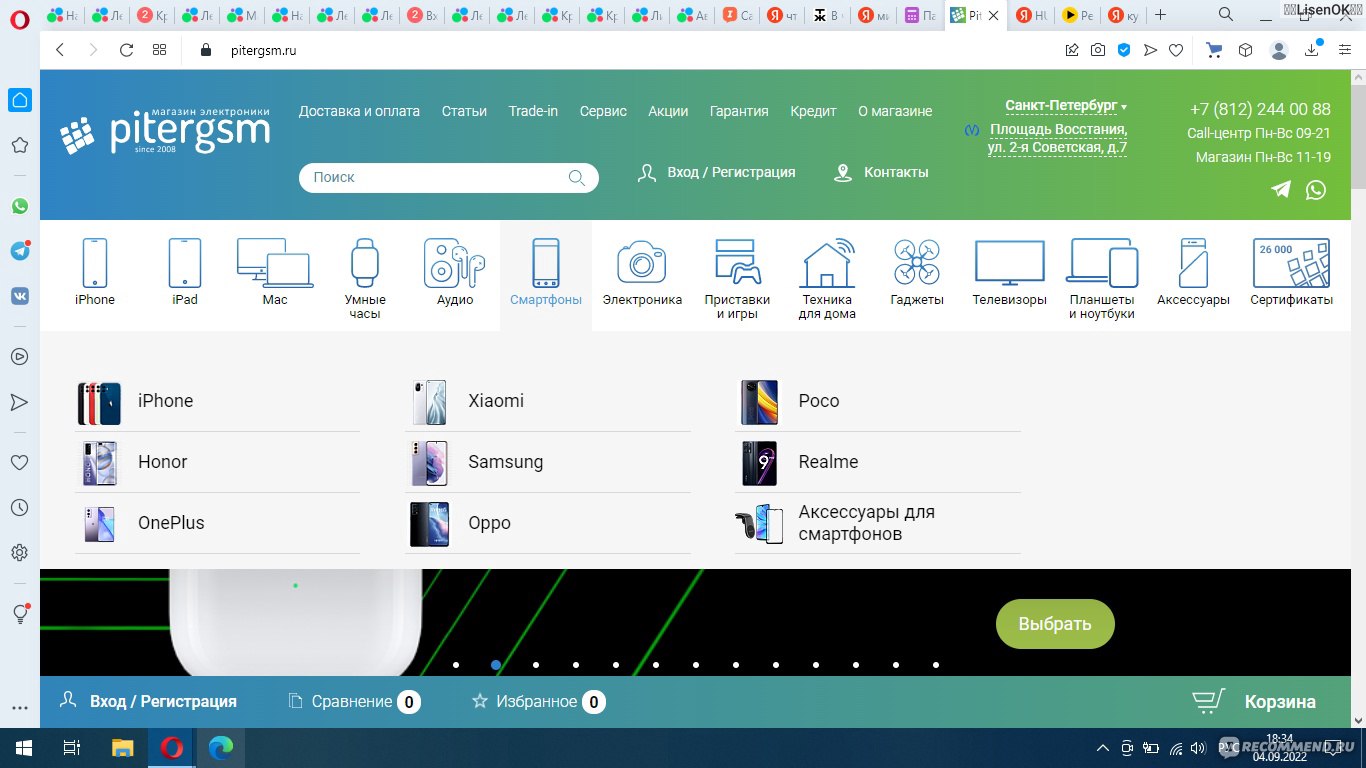This screenshot has height=768, width=1366.
Task: Open Telegram in the Opera sidebar
Action: point(20,251)
